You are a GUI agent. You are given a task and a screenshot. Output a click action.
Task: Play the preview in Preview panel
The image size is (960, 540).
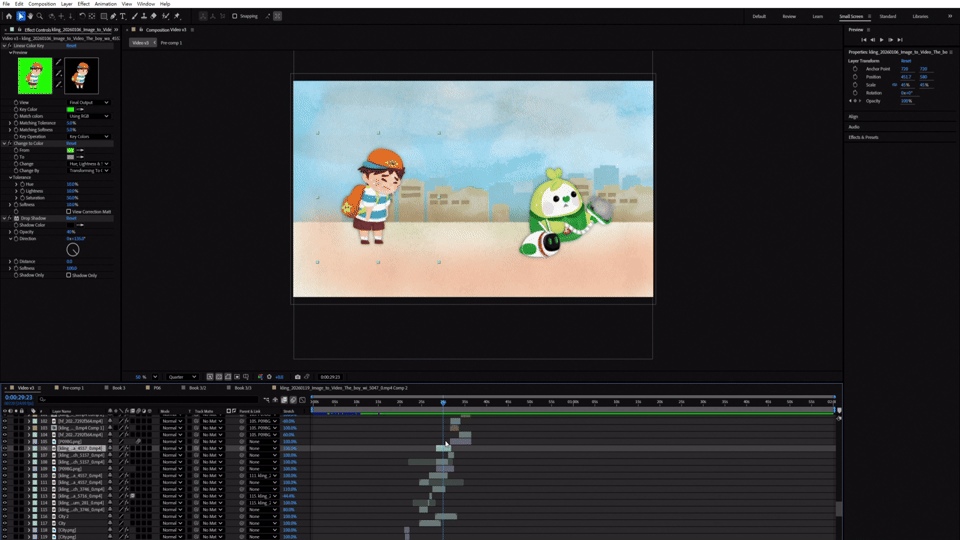(882, 40)
